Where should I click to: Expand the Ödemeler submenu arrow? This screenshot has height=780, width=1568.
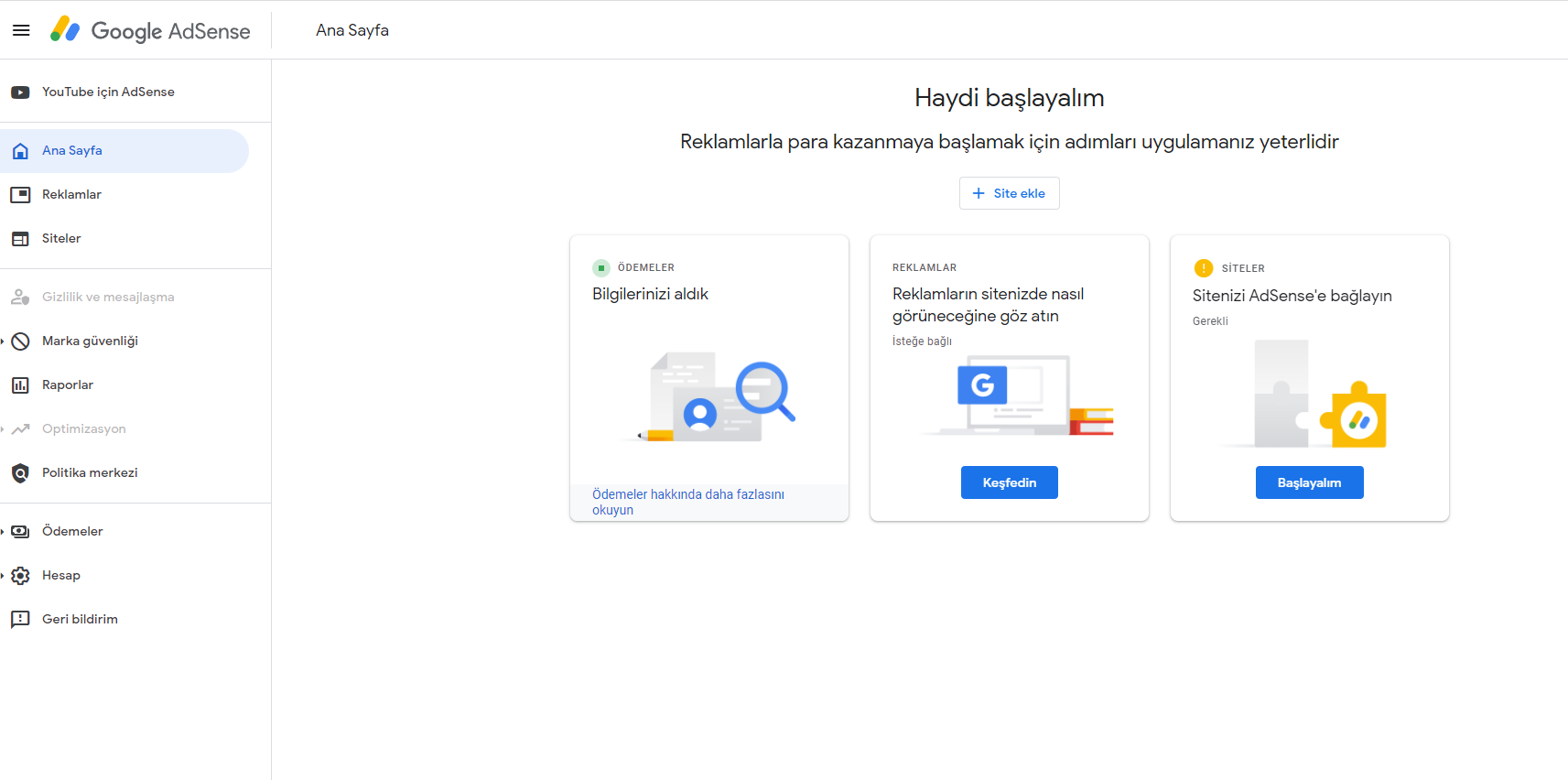click(x=3, y=532)
